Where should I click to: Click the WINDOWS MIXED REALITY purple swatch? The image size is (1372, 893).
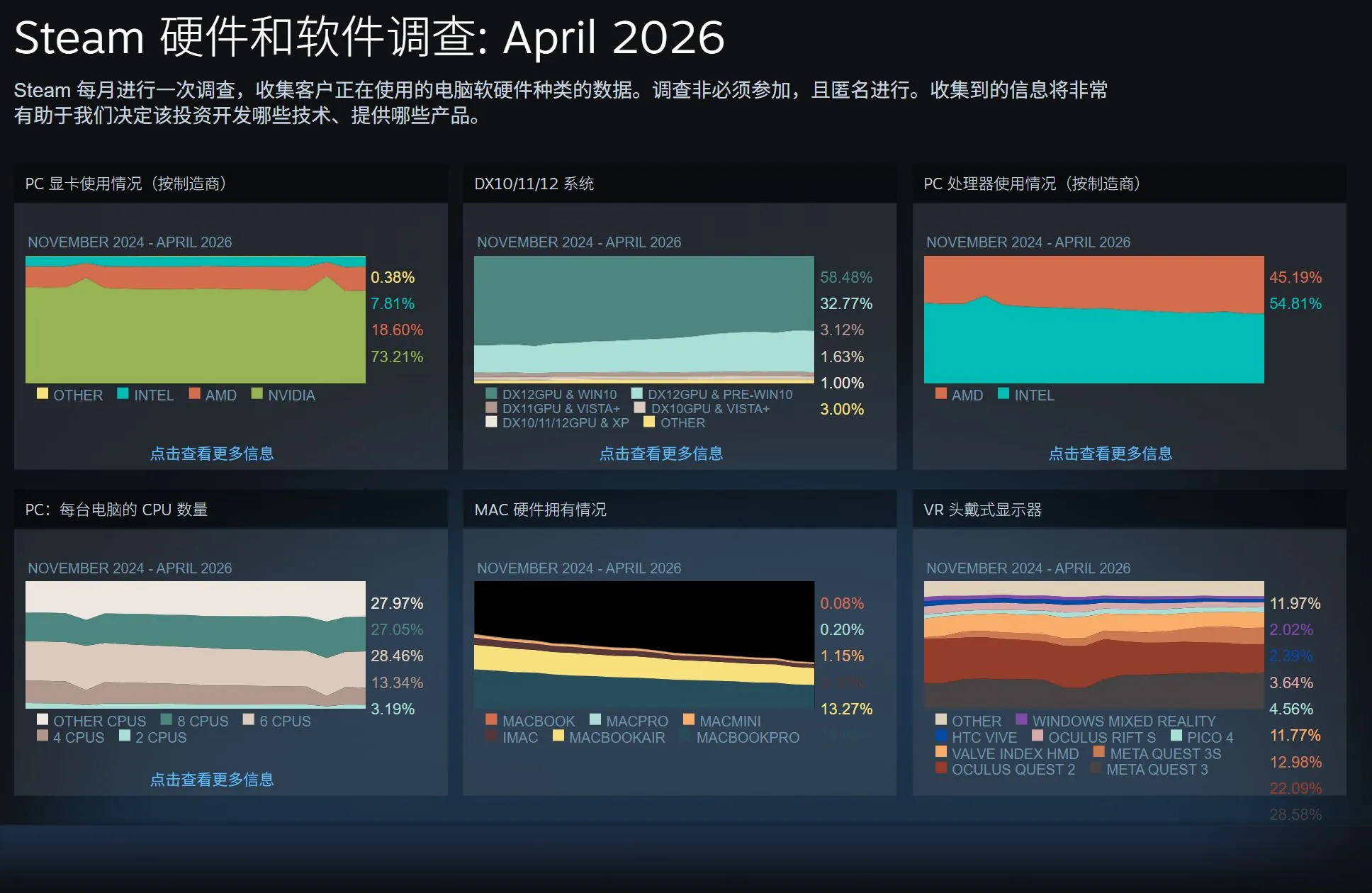[1021, 719]
